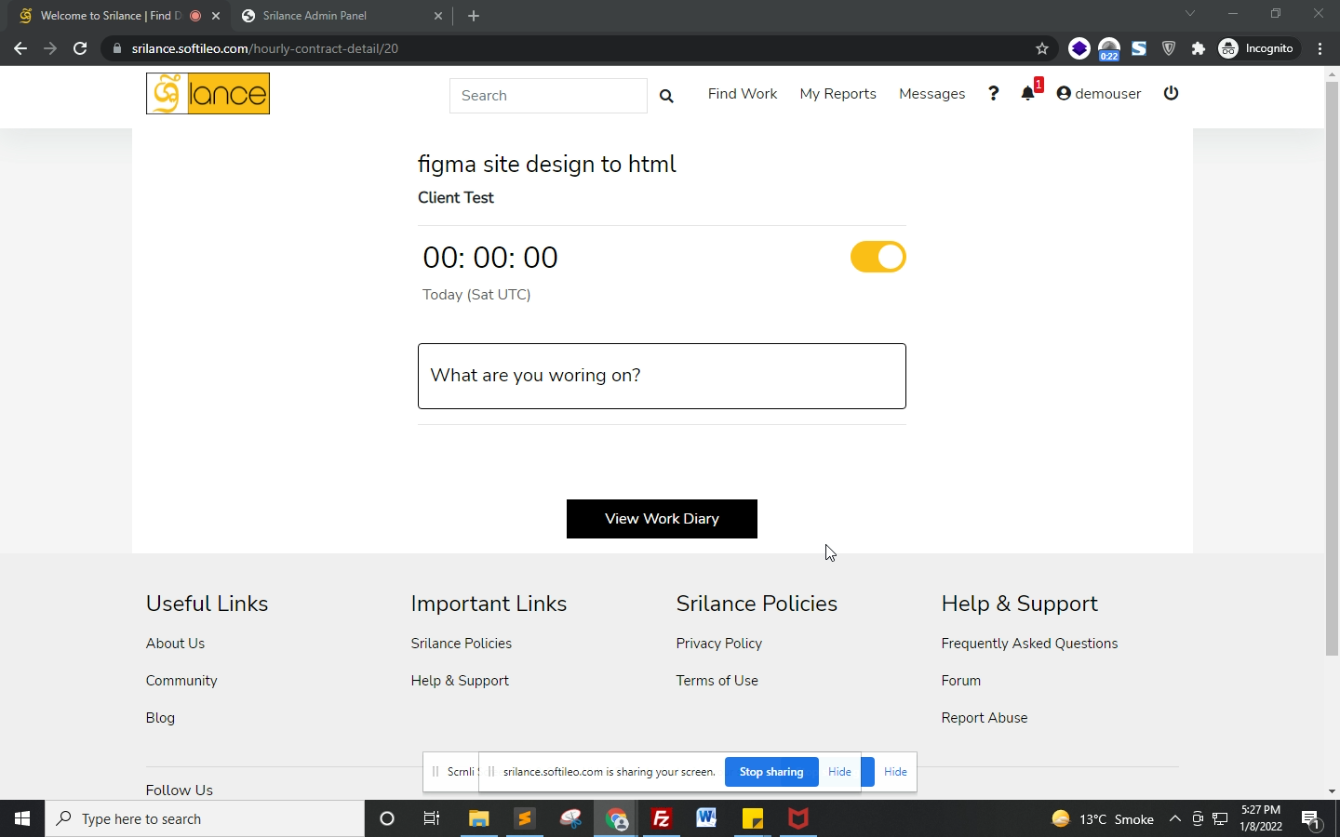Open the Find Work menu item

[x=742, y=93]
